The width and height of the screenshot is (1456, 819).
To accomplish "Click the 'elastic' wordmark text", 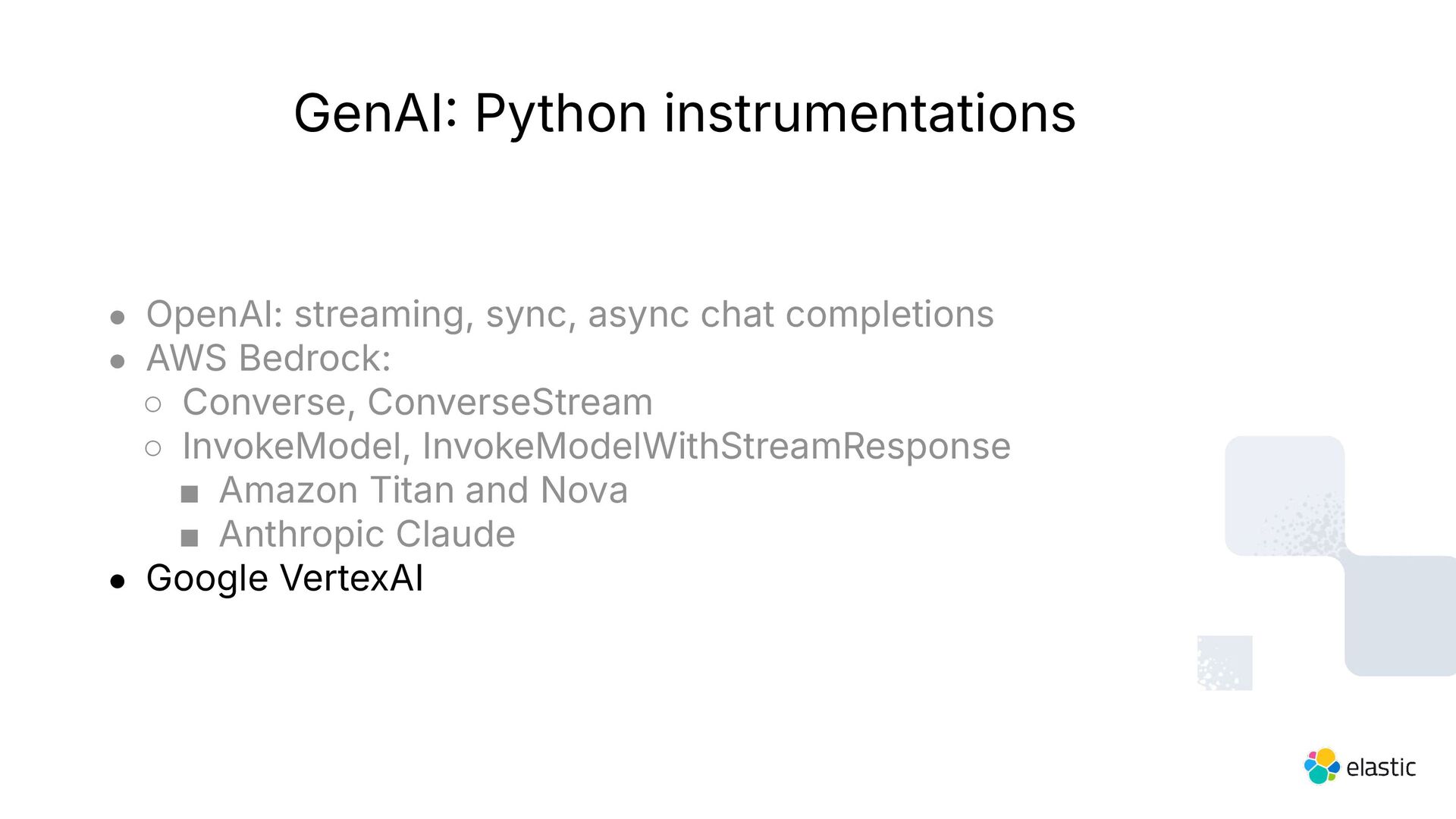I will 1381,767.
